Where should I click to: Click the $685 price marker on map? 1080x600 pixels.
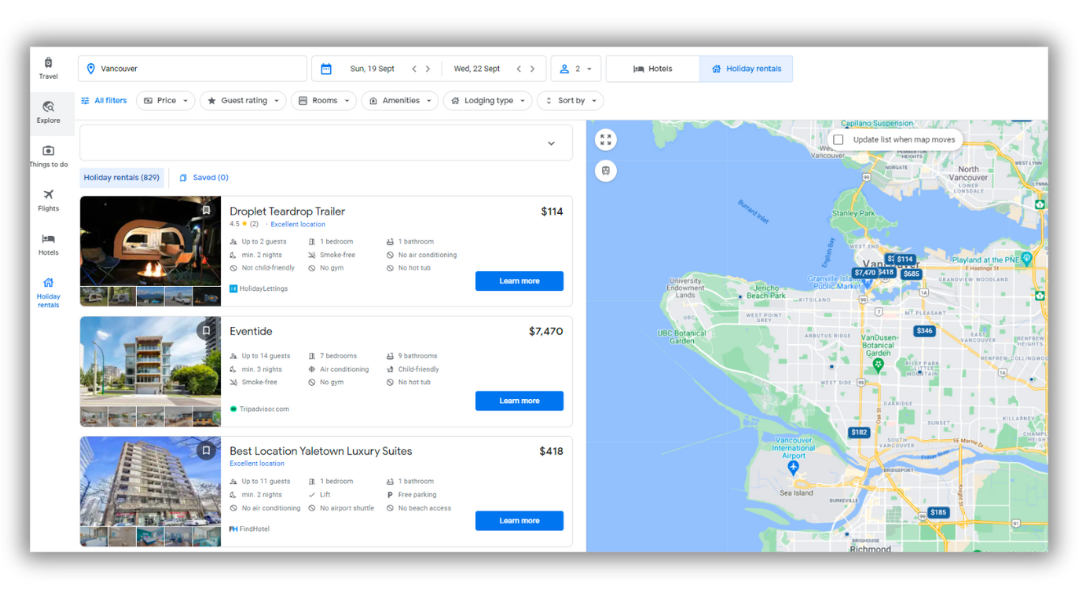coord(911,273)
